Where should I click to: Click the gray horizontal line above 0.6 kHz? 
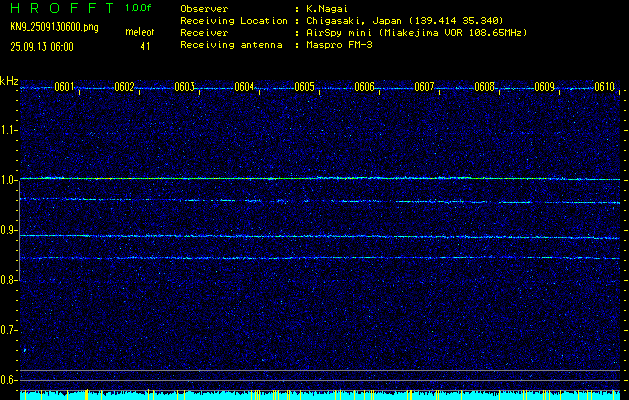[x=320, y=370]
